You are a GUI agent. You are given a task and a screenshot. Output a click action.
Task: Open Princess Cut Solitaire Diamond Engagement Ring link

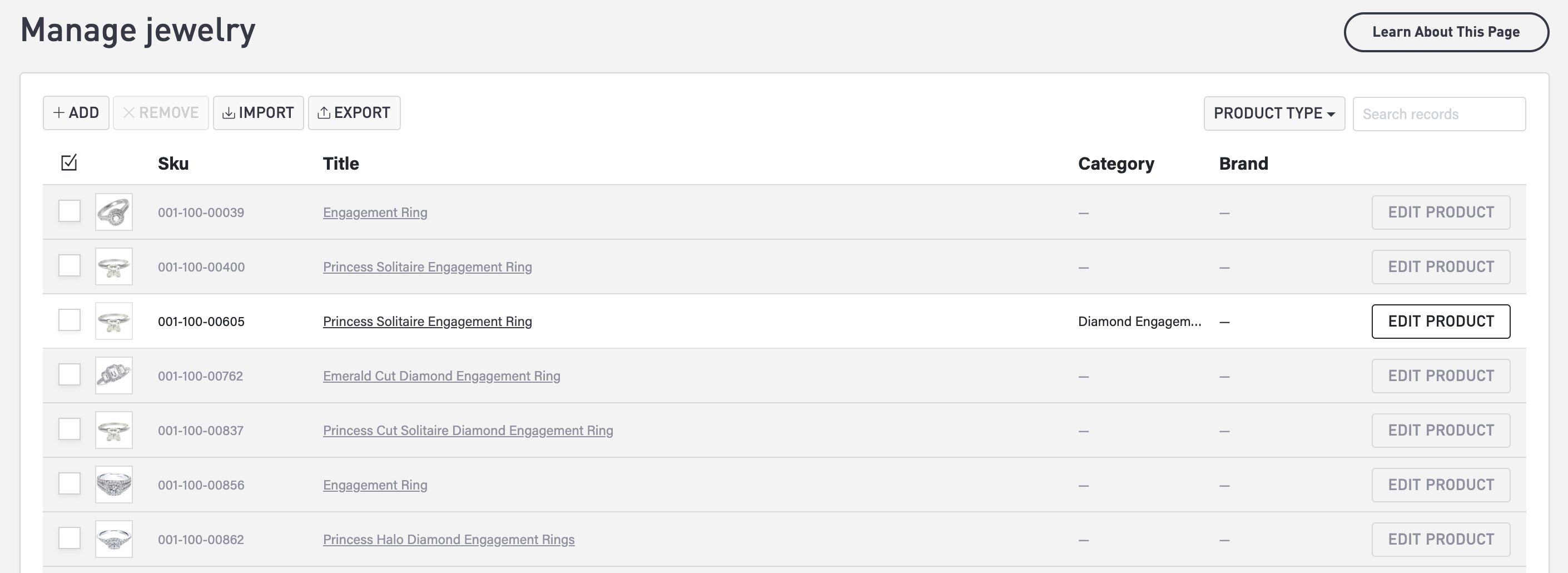click(468, 431)
